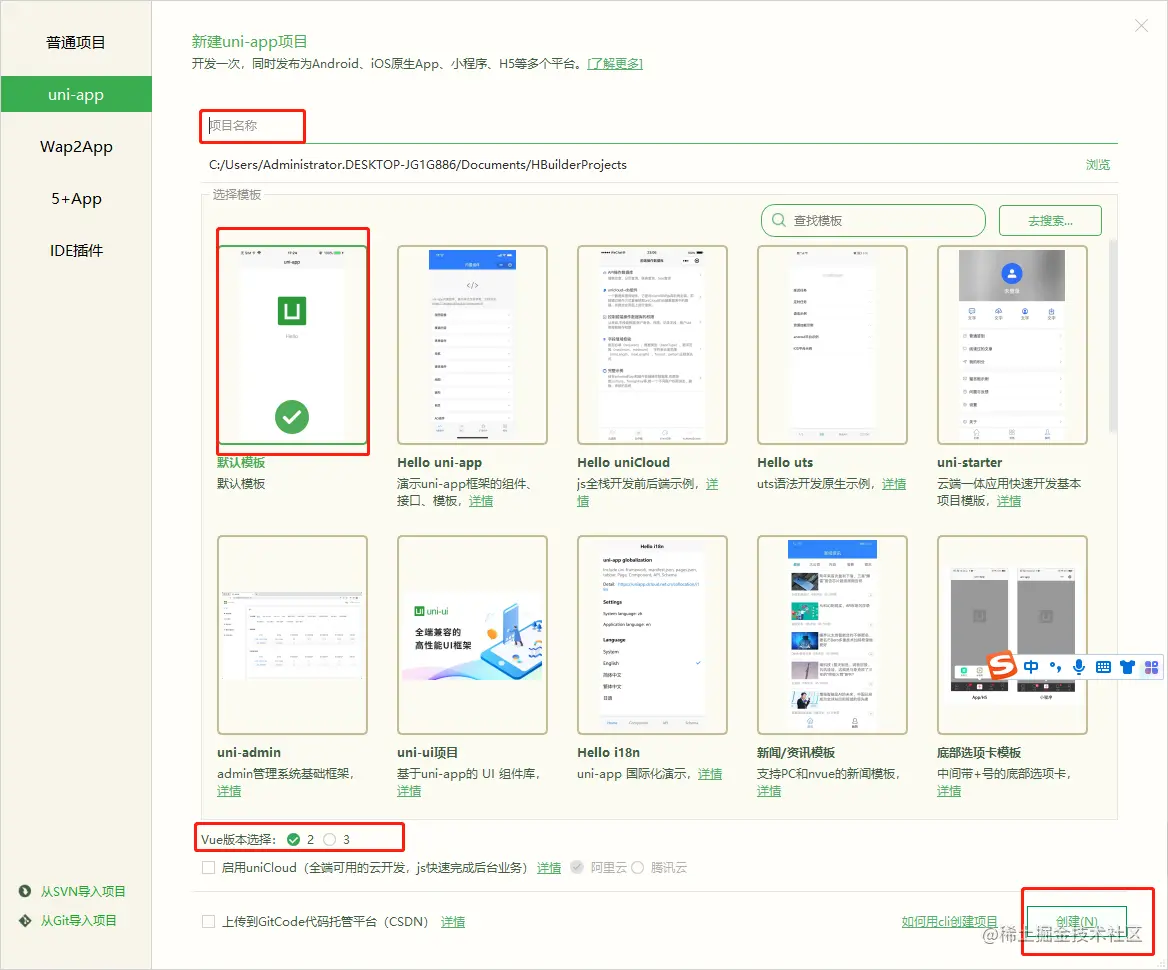Open 详情 link under Hello i18n
The height and width of the screenshot is (970, 1168).
[x=710, y=773]
